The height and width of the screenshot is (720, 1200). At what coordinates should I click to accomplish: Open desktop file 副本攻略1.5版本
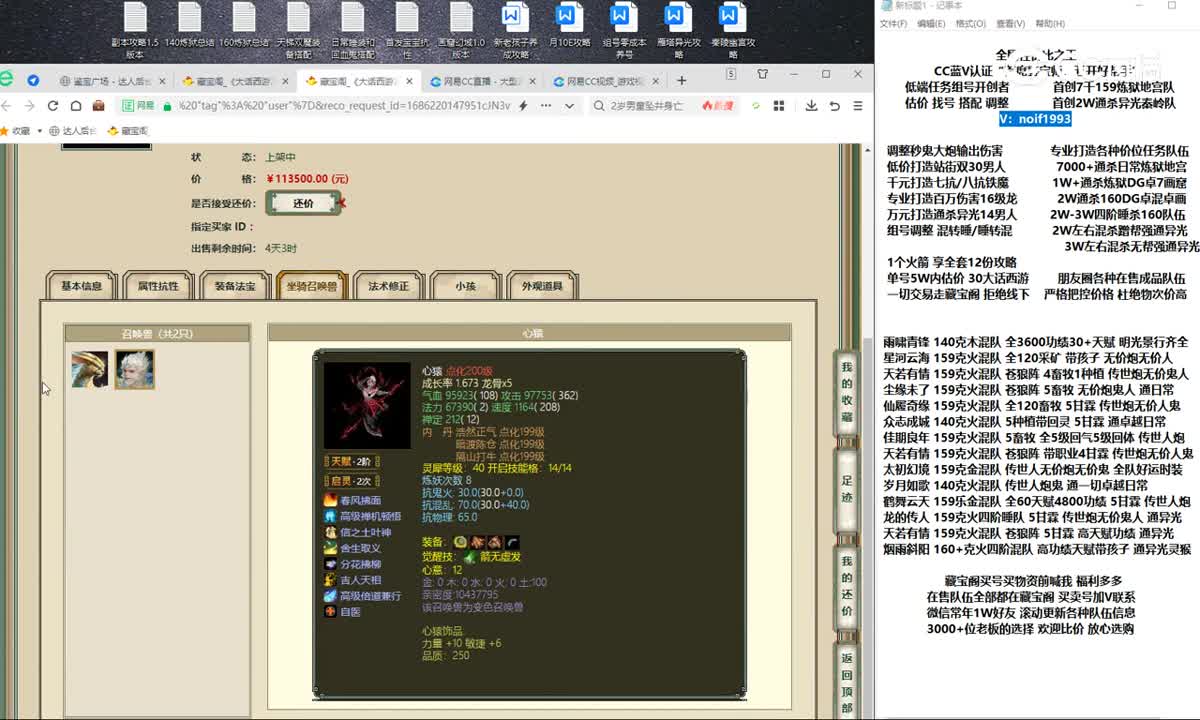click(135, 30)
